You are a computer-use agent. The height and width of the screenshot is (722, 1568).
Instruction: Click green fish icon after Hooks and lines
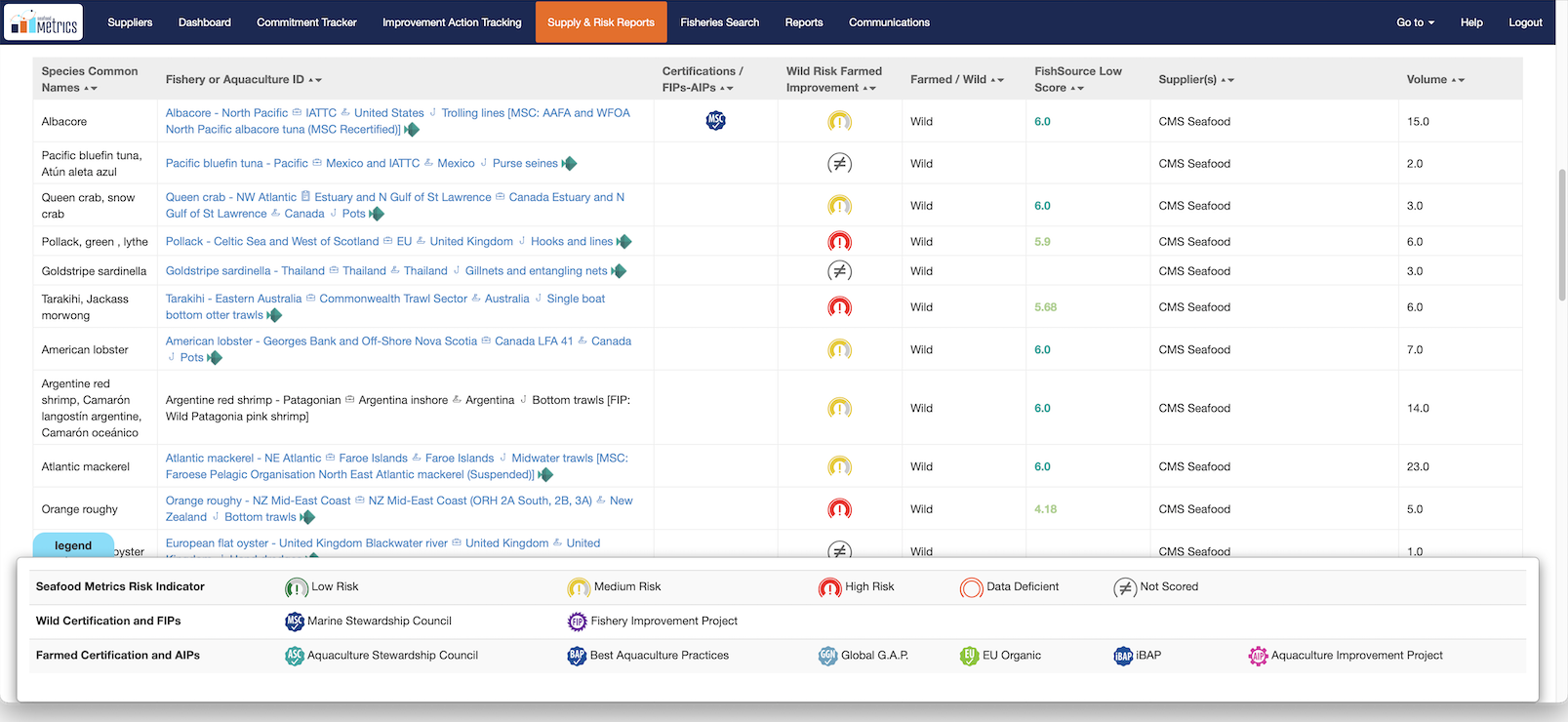(624, 242)
